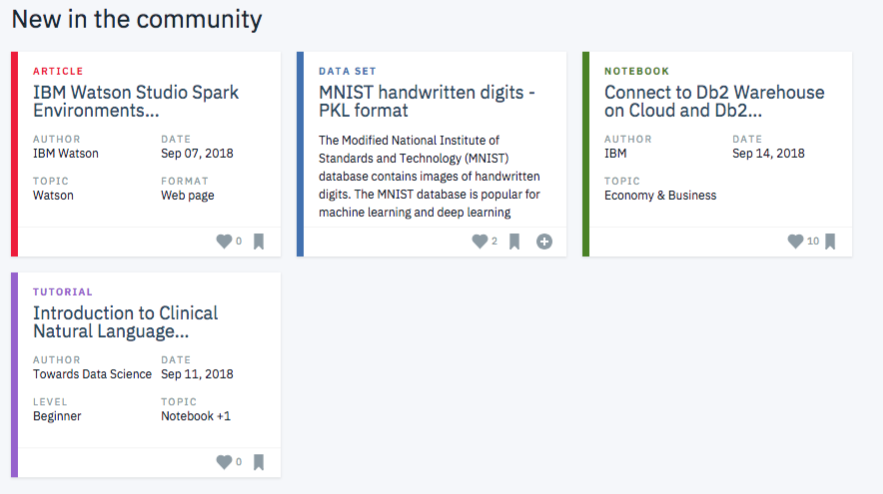The width and height of the screenshot is (883, 494).
Task: Bookmark the MNIST handwritten digits data set
Action: (x=514, y=242)
